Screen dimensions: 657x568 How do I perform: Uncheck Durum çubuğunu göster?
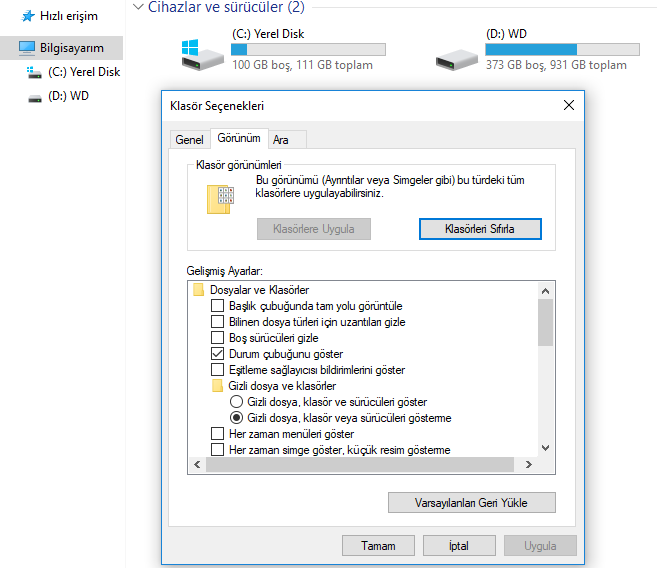[217, 354]
